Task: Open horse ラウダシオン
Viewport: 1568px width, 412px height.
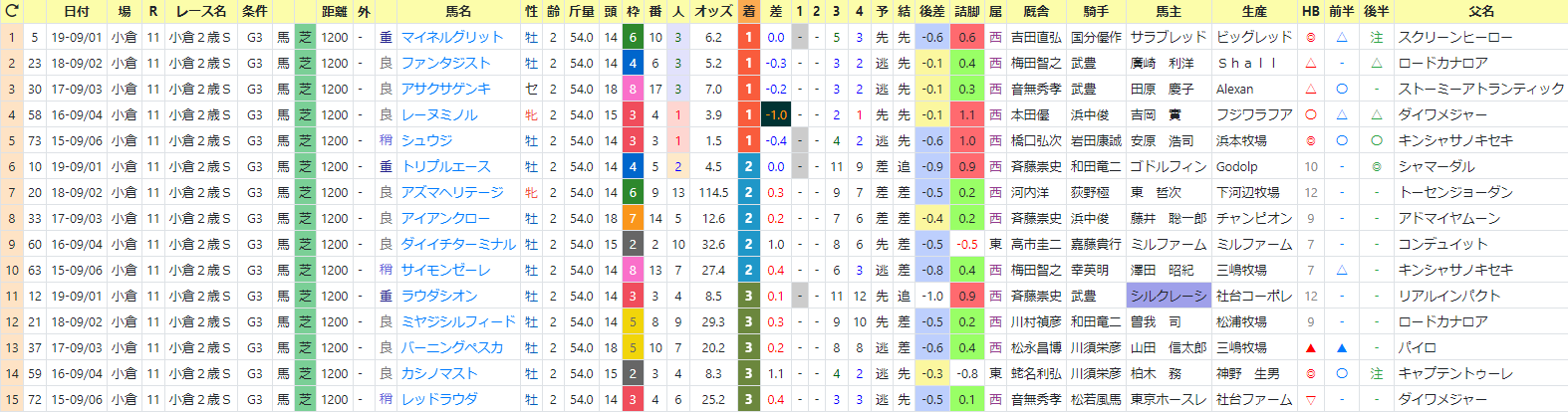Action: (439, 296)
